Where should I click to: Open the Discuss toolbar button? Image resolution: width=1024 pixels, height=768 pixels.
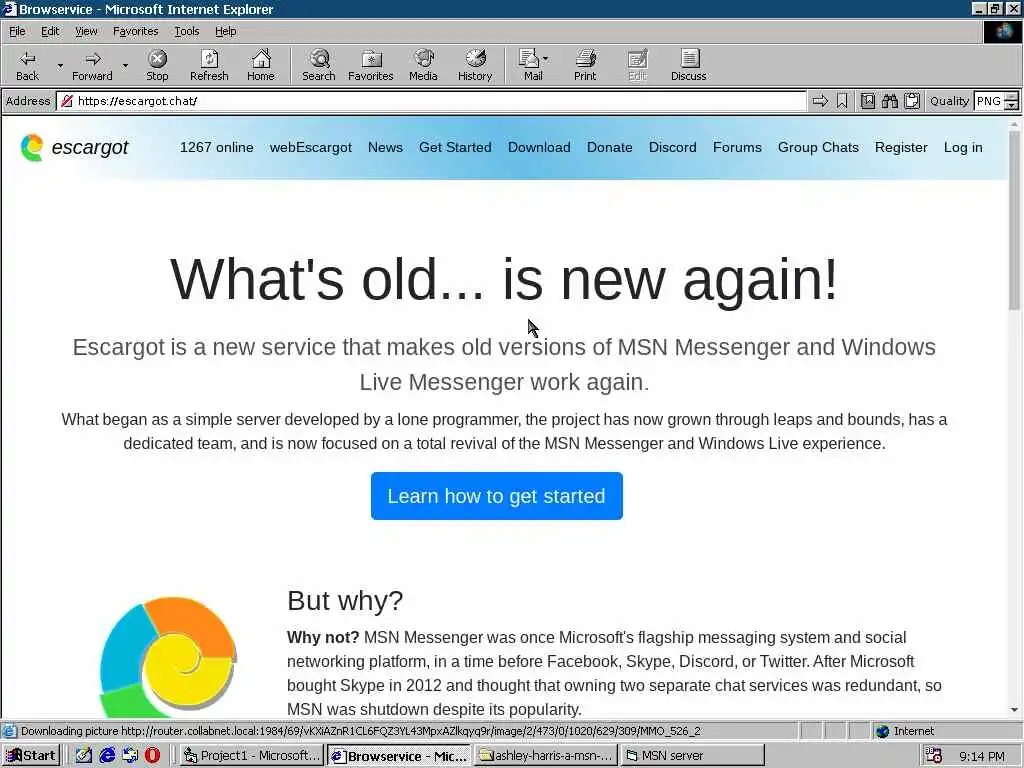[x=688, y=65]
